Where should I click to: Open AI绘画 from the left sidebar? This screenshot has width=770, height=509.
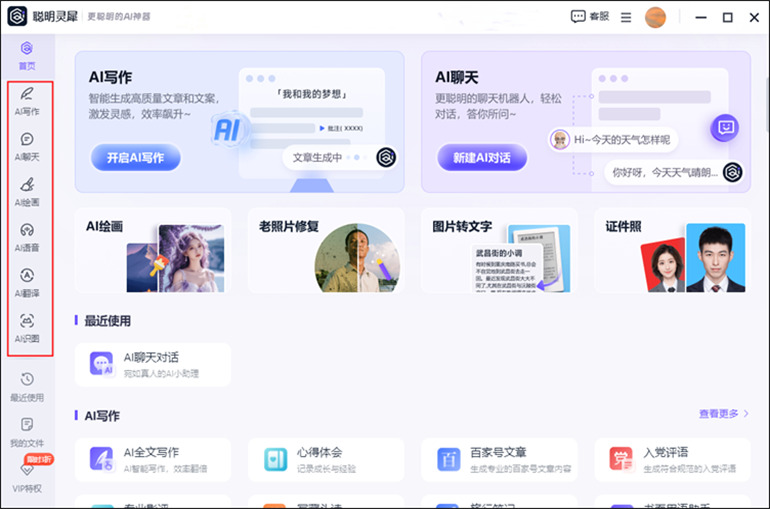(x=27, y=192)
